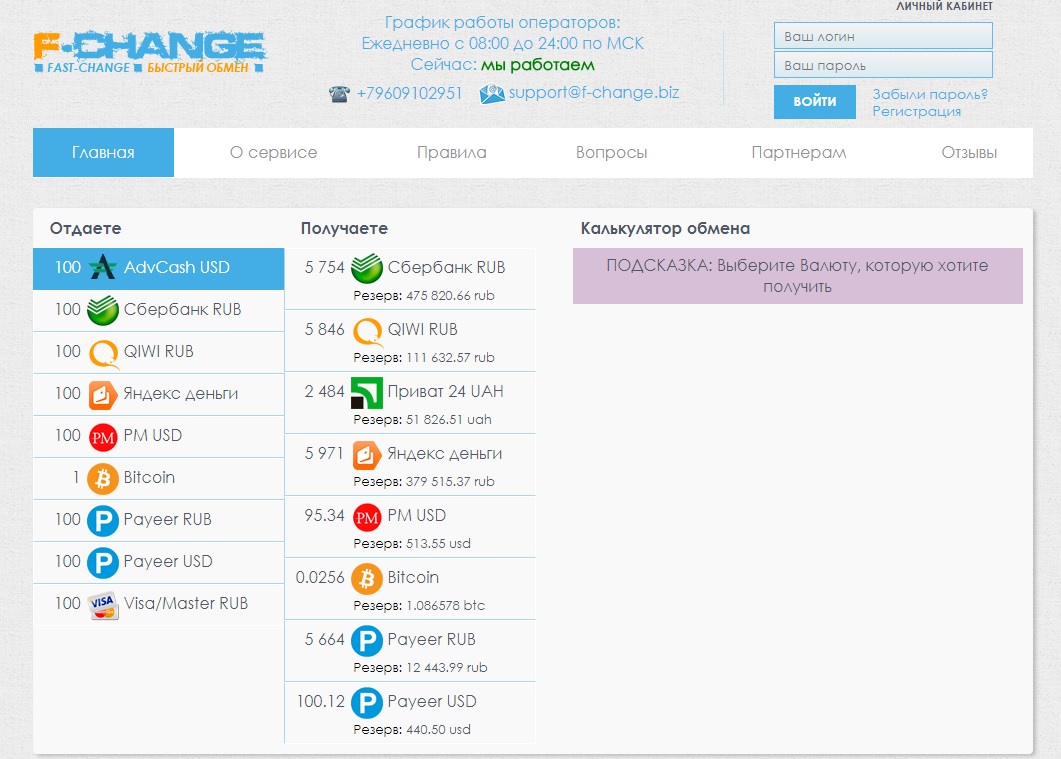Click the QIWI logo in the Отдаете list
The image size is (1061, 759).
click(x=104, y=352)
